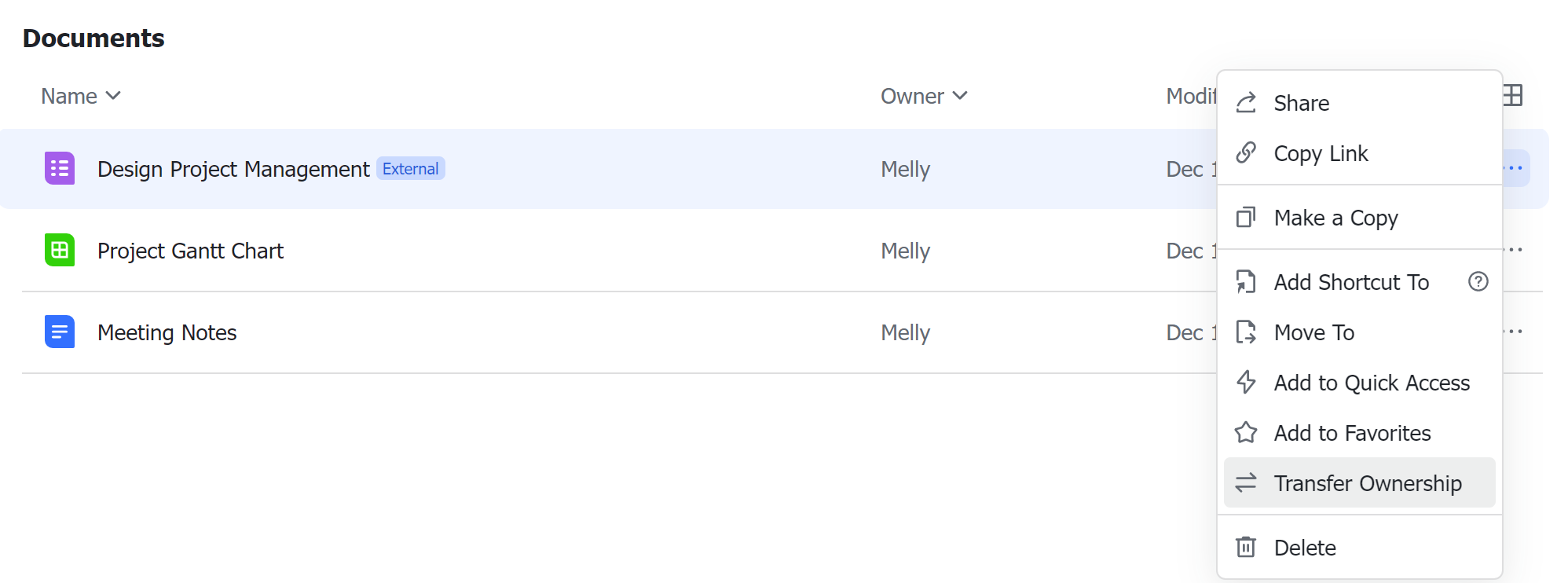Click the swap arrows icon beside Transfer Ownership

click(x=1246, y=482)
